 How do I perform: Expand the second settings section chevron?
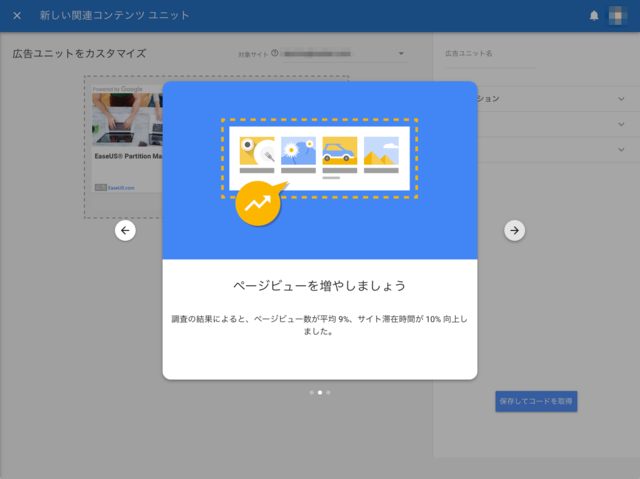[621, 124]
